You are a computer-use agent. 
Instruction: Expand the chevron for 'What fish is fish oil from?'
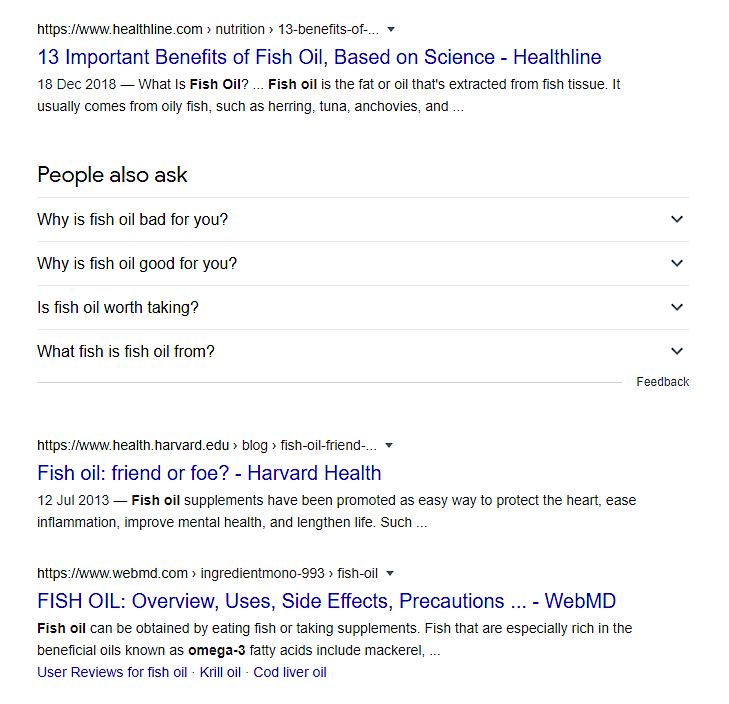click(677, 351)
